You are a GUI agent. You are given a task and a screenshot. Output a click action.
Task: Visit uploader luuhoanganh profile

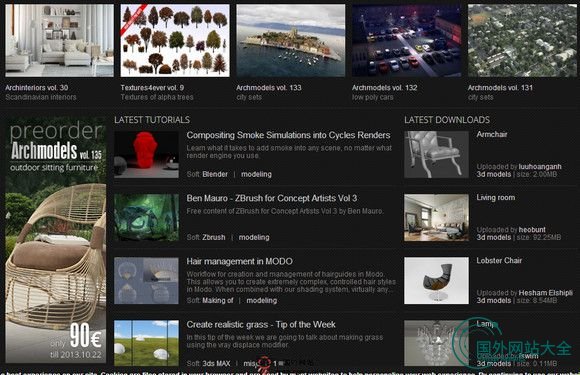click(x=540, y=167)
